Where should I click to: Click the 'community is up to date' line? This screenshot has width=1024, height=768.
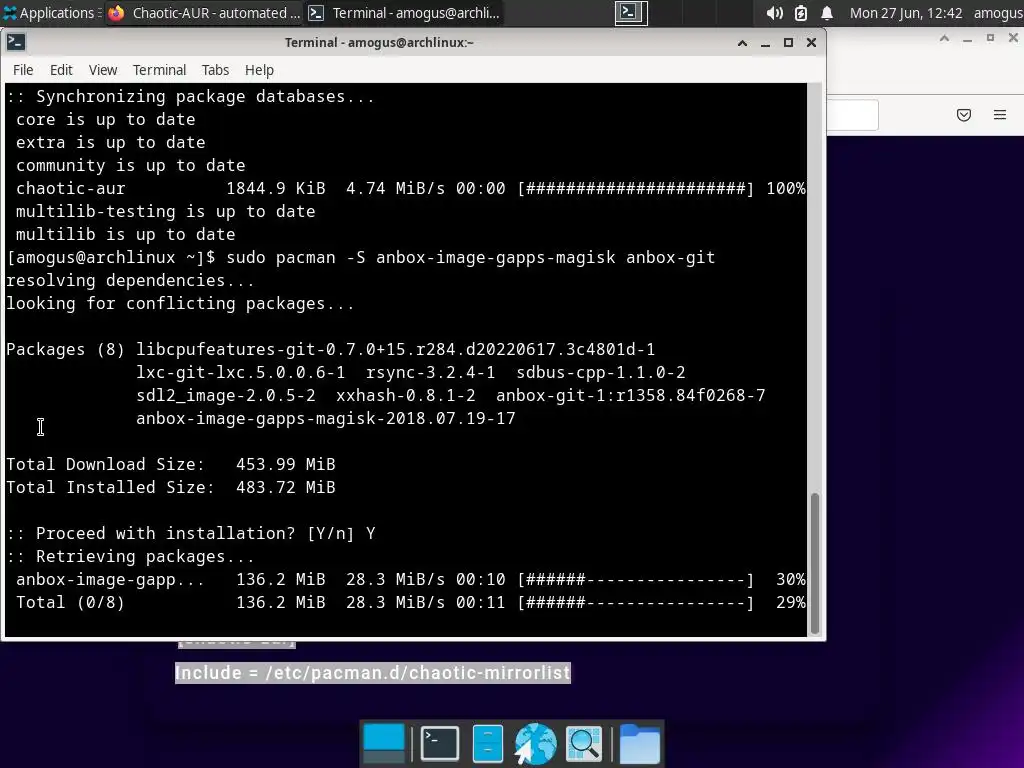point(131,165)
